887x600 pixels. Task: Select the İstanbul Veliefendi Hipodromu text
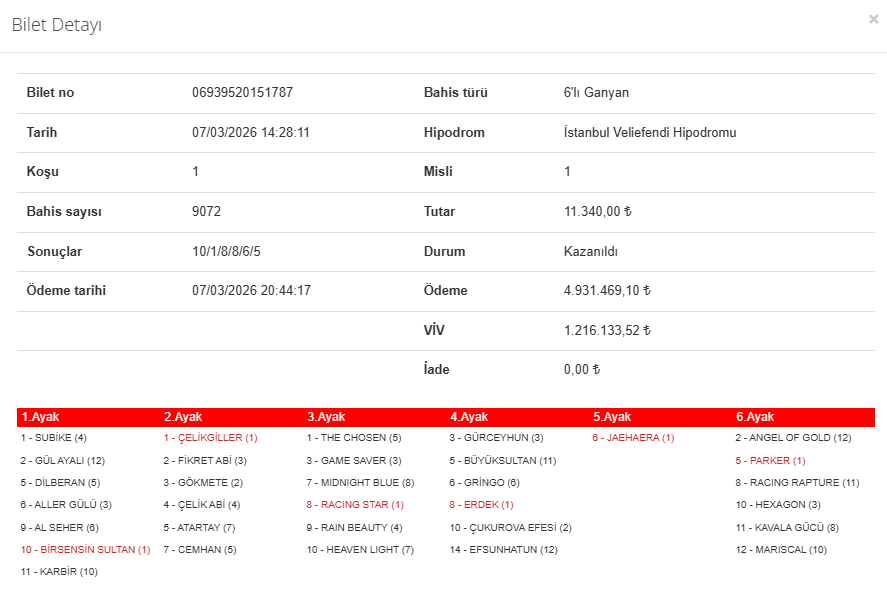(650, 133)
